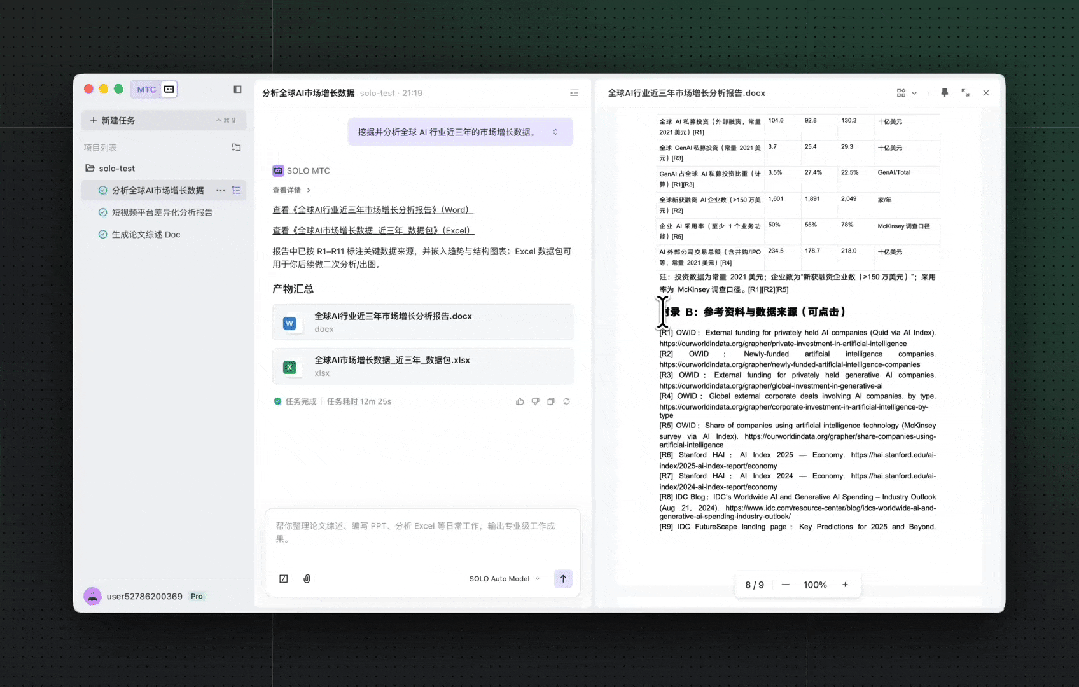
Task: Show the task list icon on selected task
Action: point(236,190)
